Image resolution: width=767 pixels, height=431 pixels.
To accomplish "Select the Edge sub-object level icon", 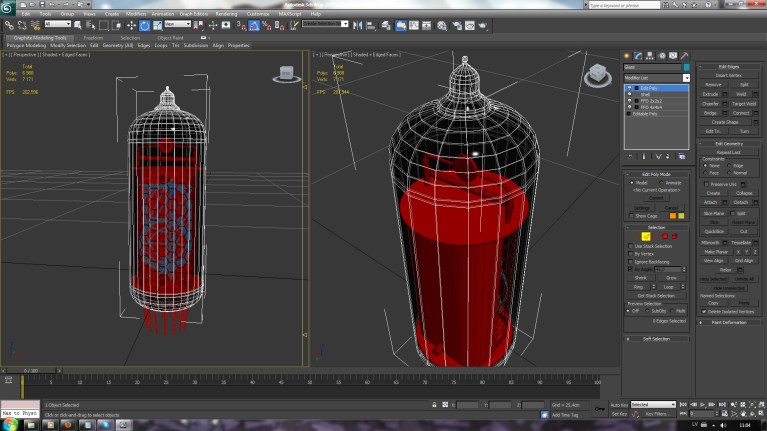I will click(646, 236).
